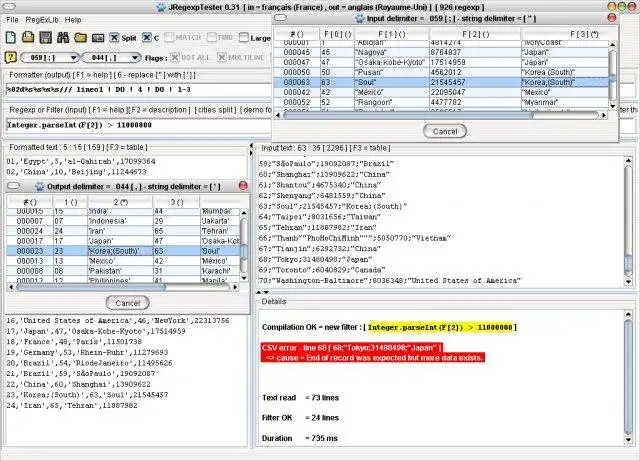640x461 pixels.
Task: Click pill button on Input delimiter dialog
Action: coord(280,18)
